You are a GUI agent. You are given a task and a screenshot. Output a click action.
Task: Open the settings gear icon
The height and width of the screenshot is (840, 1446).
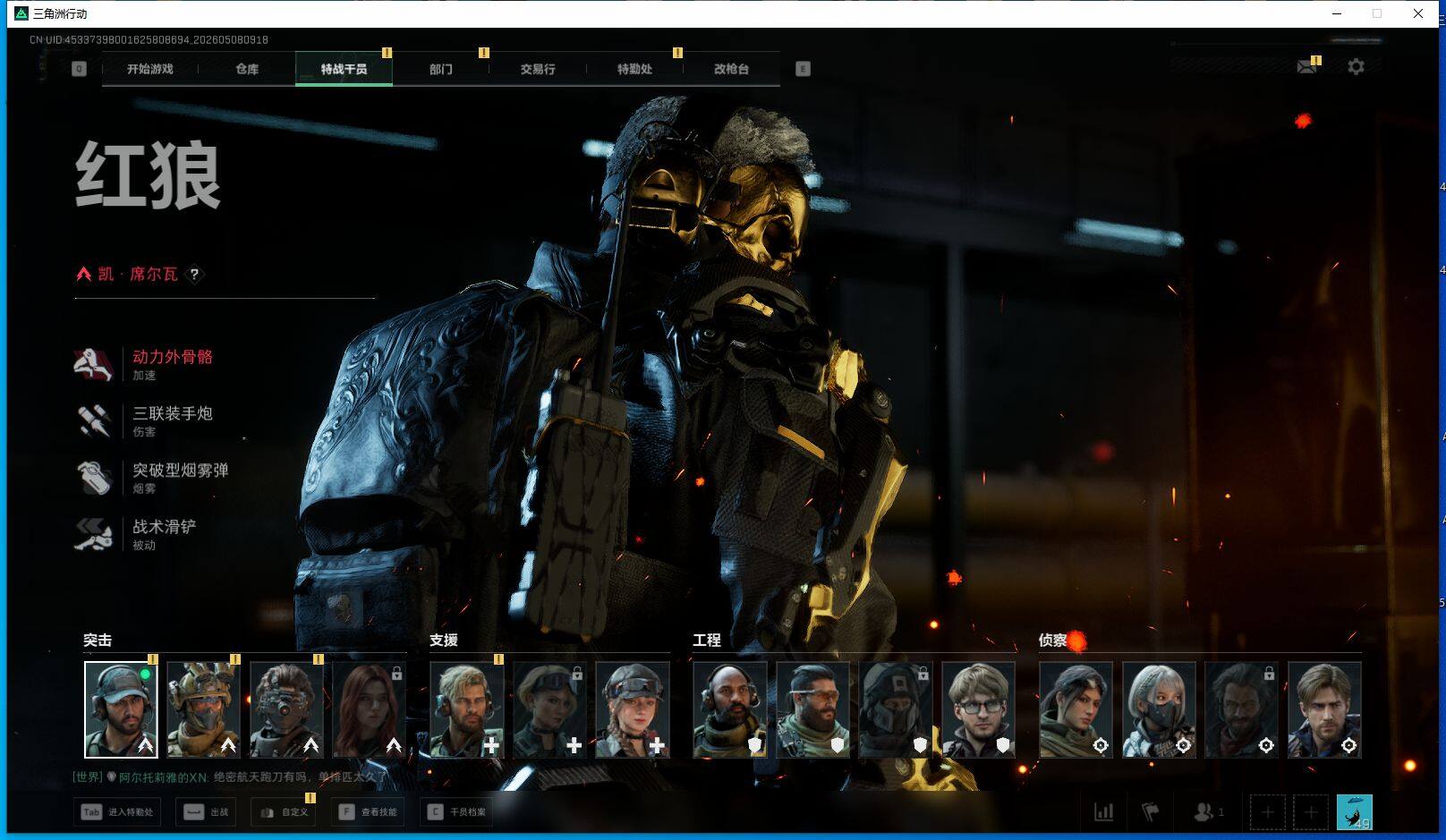pyautogui.click(x=1356, y=67)
